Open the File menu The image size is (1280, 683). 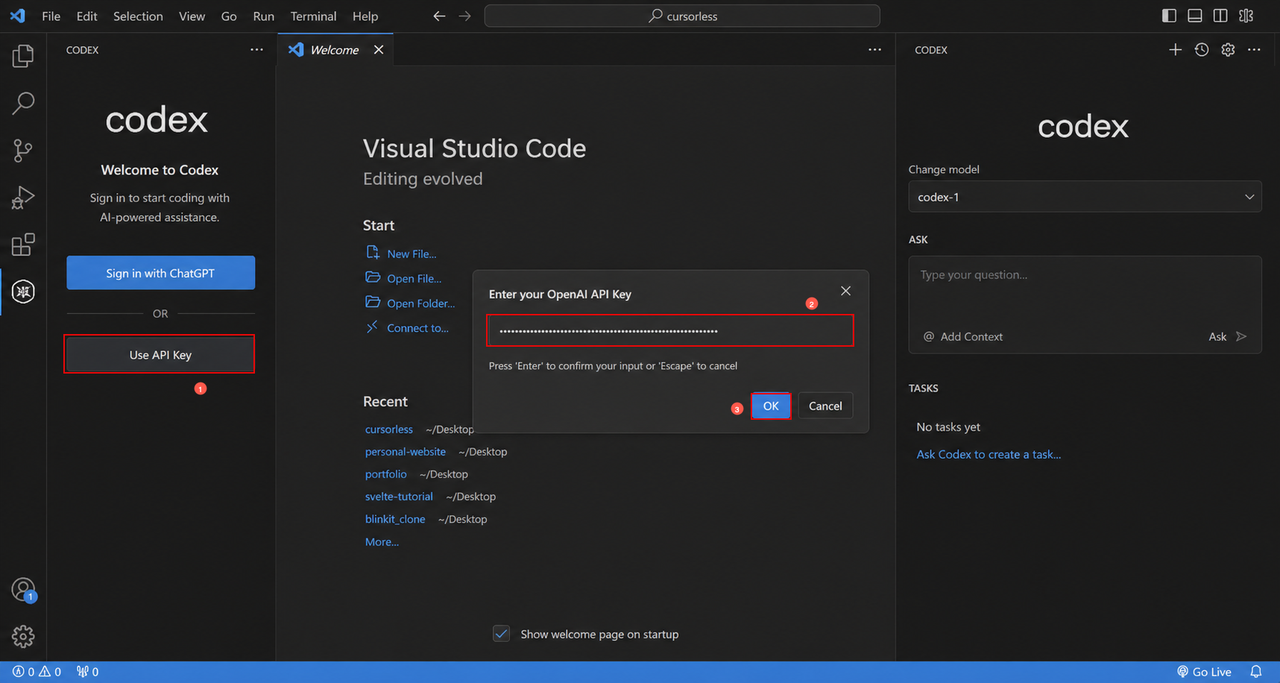point(51,16)
